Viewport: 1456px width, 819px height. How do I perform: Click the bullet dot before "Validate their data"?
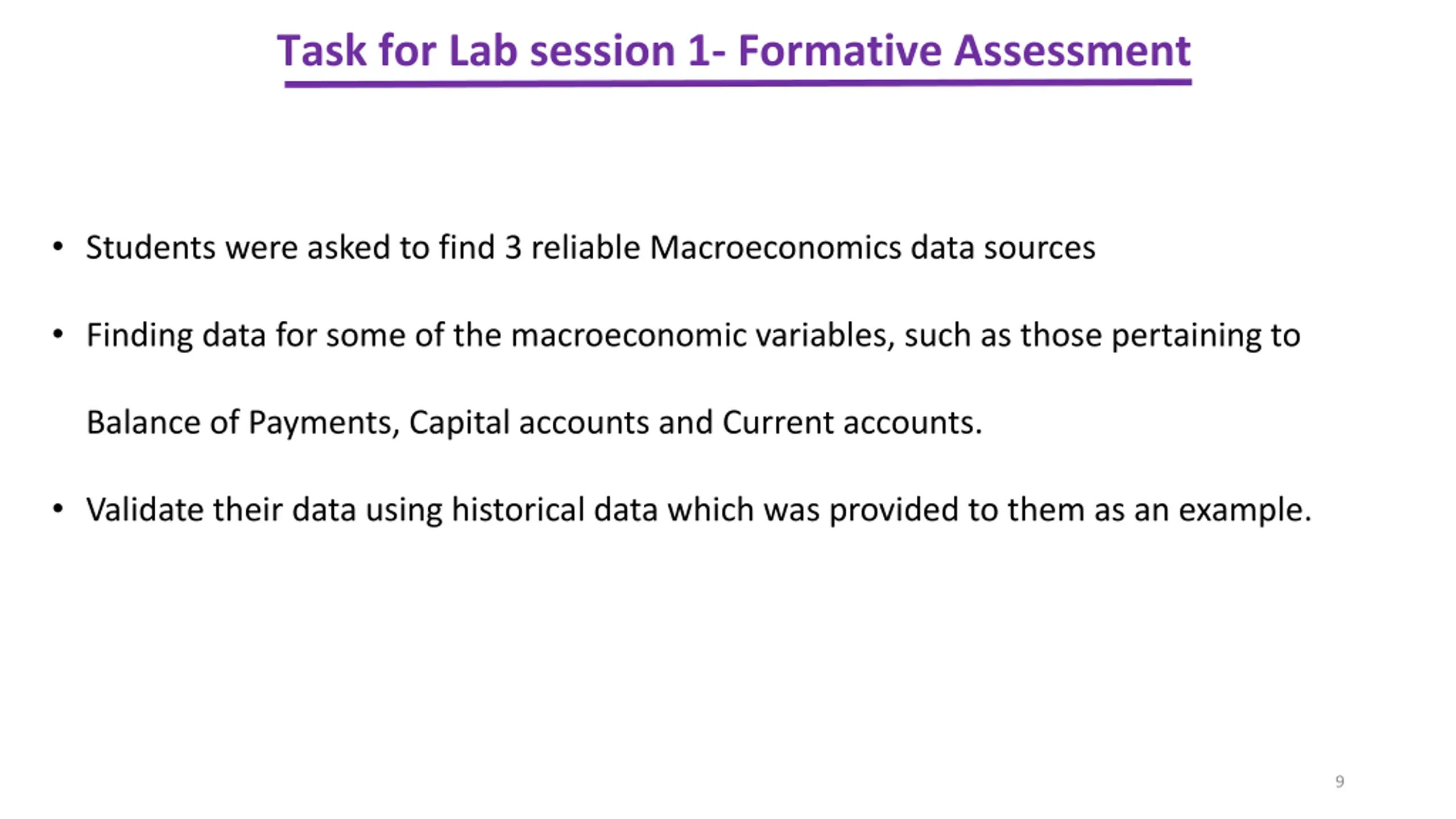point(57,508)
